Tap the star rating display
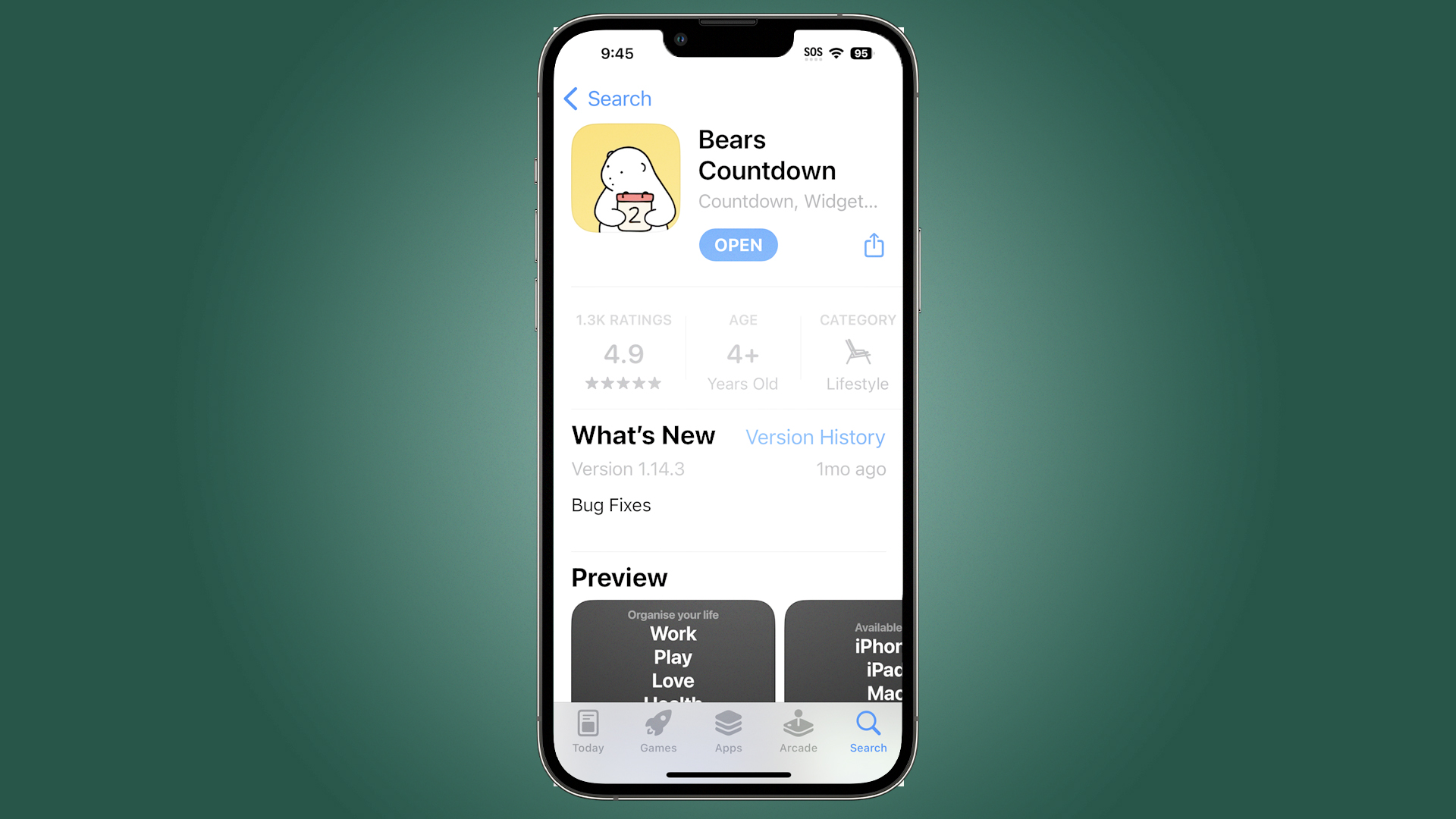Image resolution: width=1456 pixels, height=819 pixels. coord(622,384)
